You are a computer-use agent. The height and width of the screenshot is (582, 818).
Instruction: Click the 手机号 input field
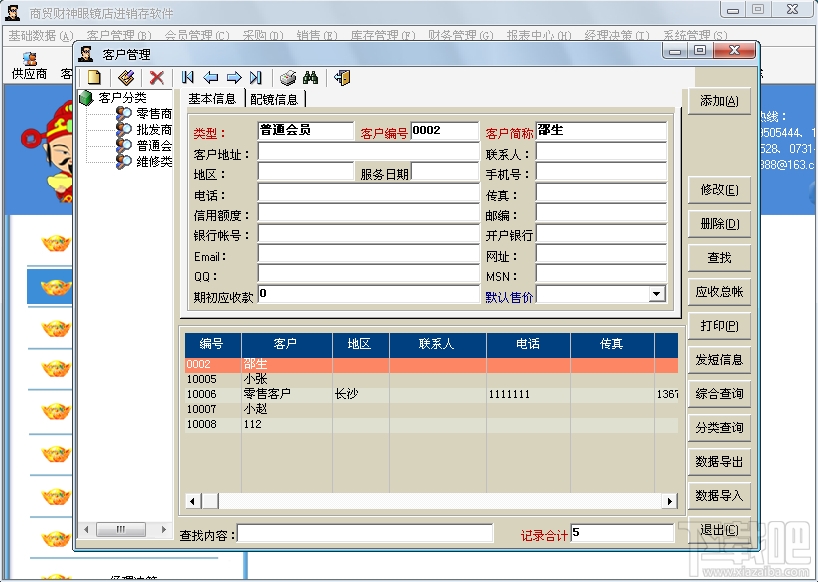[601, 173]
